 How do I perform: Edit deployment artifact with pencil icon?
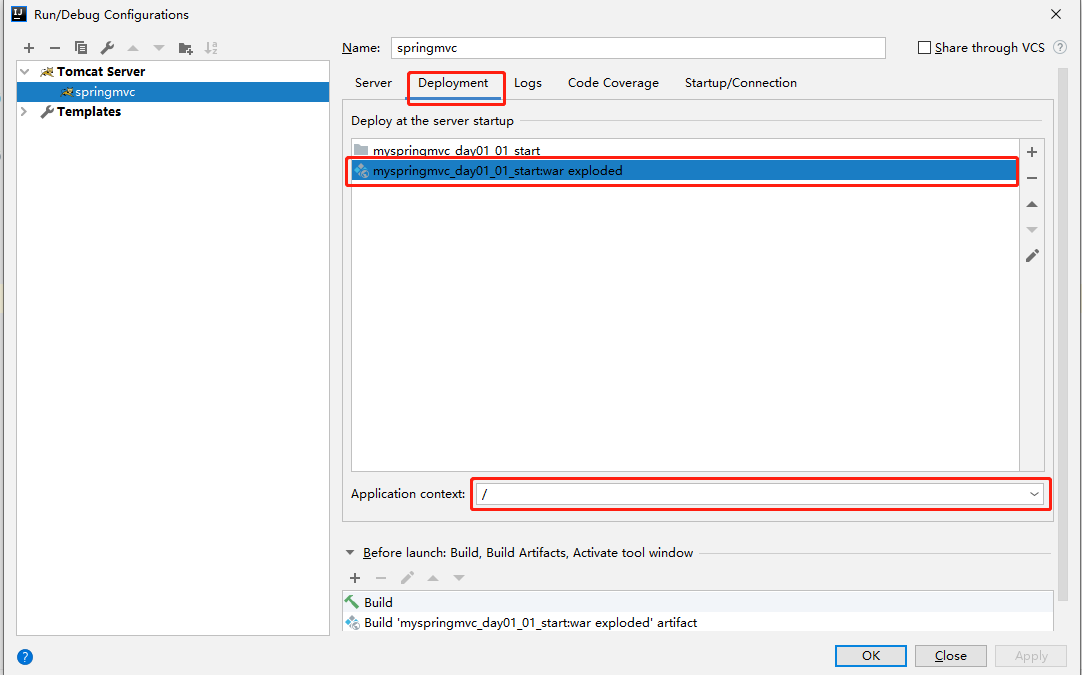tap(1032, 256)
